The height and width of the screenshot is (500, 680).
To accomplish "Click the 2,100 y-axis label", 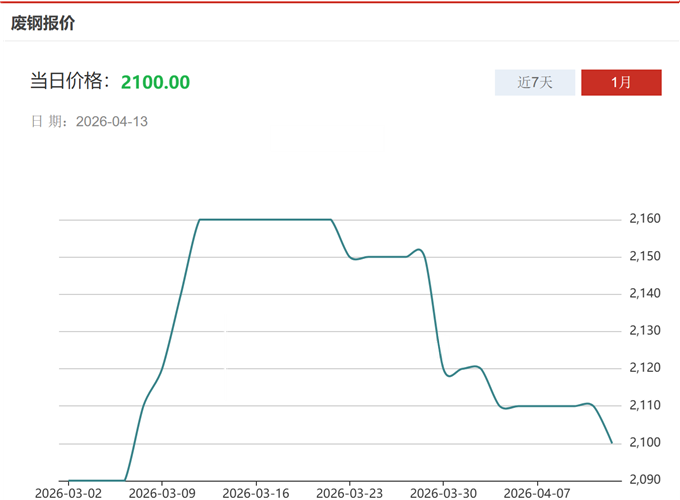I will [643, 443].
